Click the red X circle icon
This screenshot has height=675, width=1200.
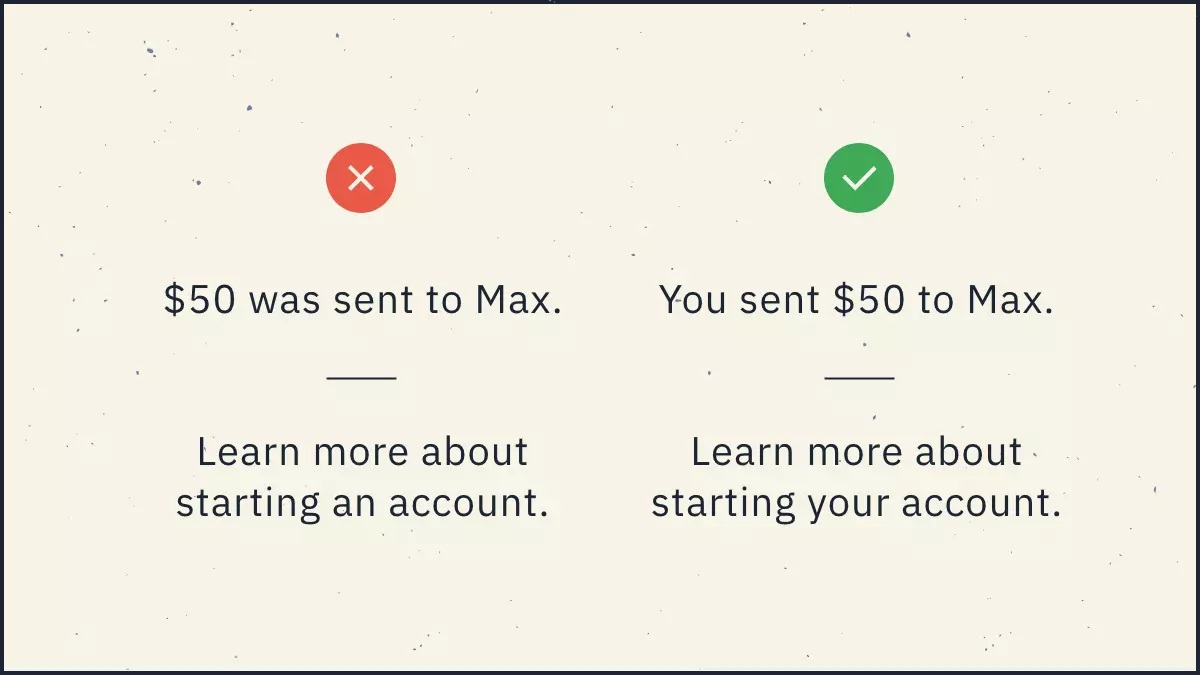pyautogui.click(x=361, y=178)
